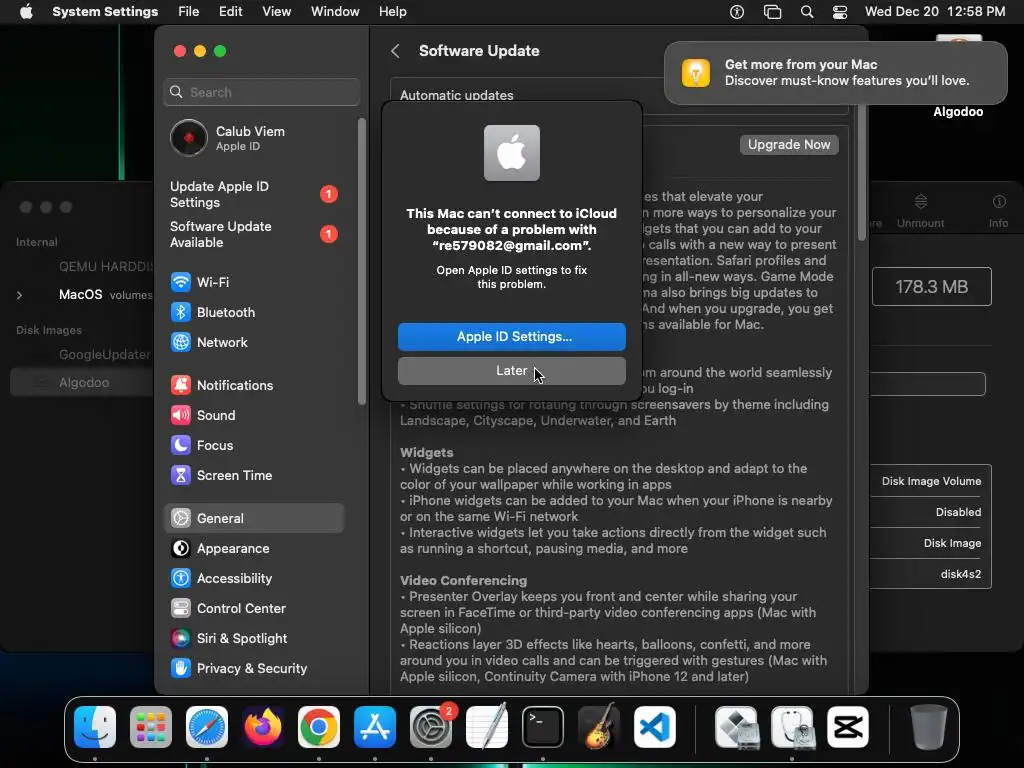Viewport: 1024px width, 768px height.
Task: Click the Stage Manager menu bar icon
Action: click(x=772, y=12)
